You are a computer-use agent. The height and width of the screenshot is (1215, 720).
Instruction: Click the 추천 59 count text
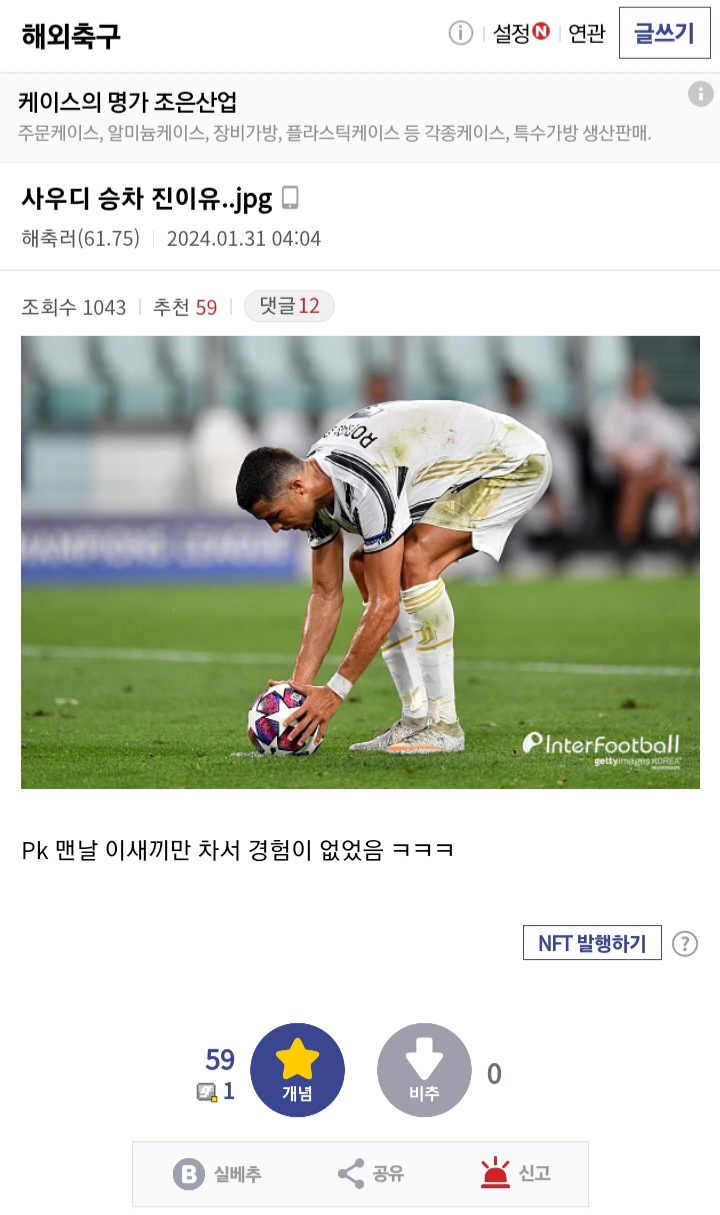coord(184,307)
